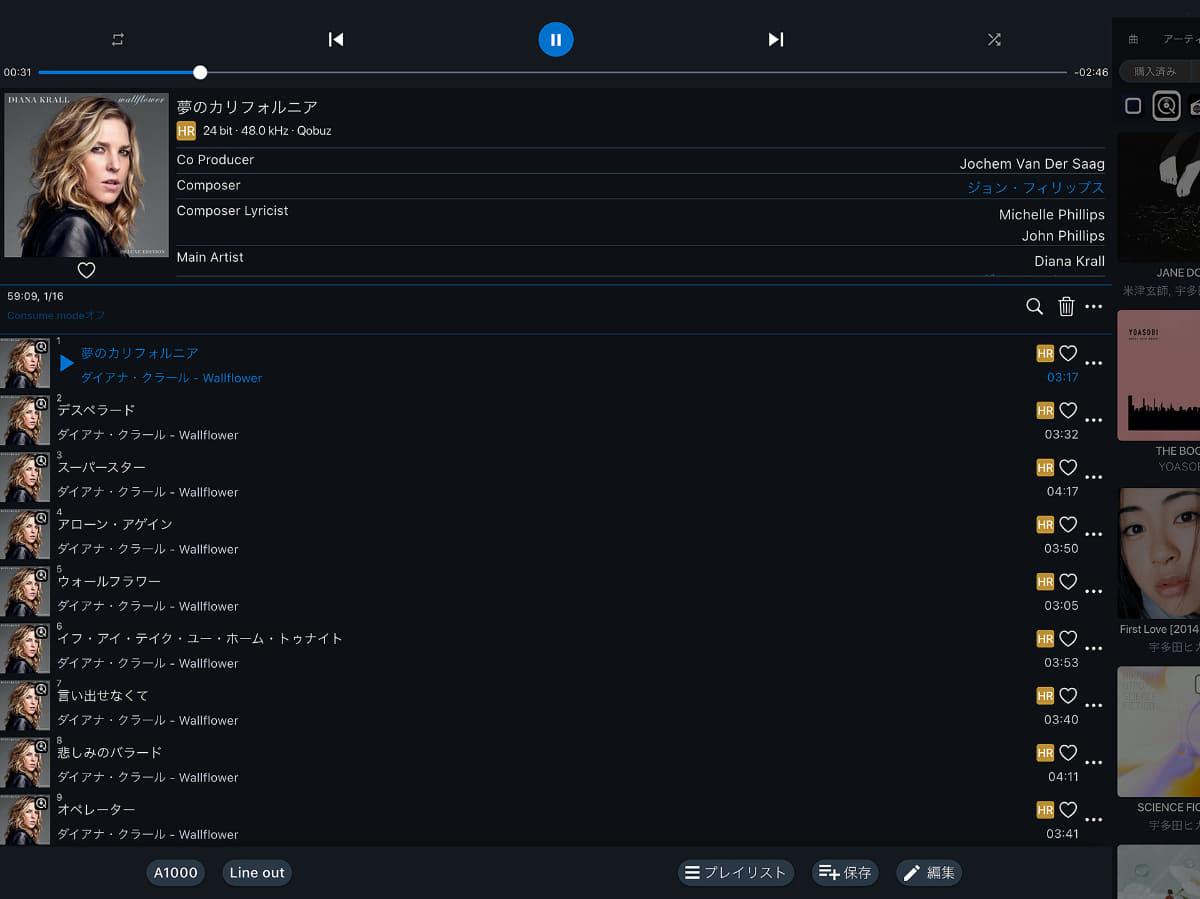This screenshot has width=1200, height=899.
Task: Favorite オペレーター track
Action: click(1068, 809)
